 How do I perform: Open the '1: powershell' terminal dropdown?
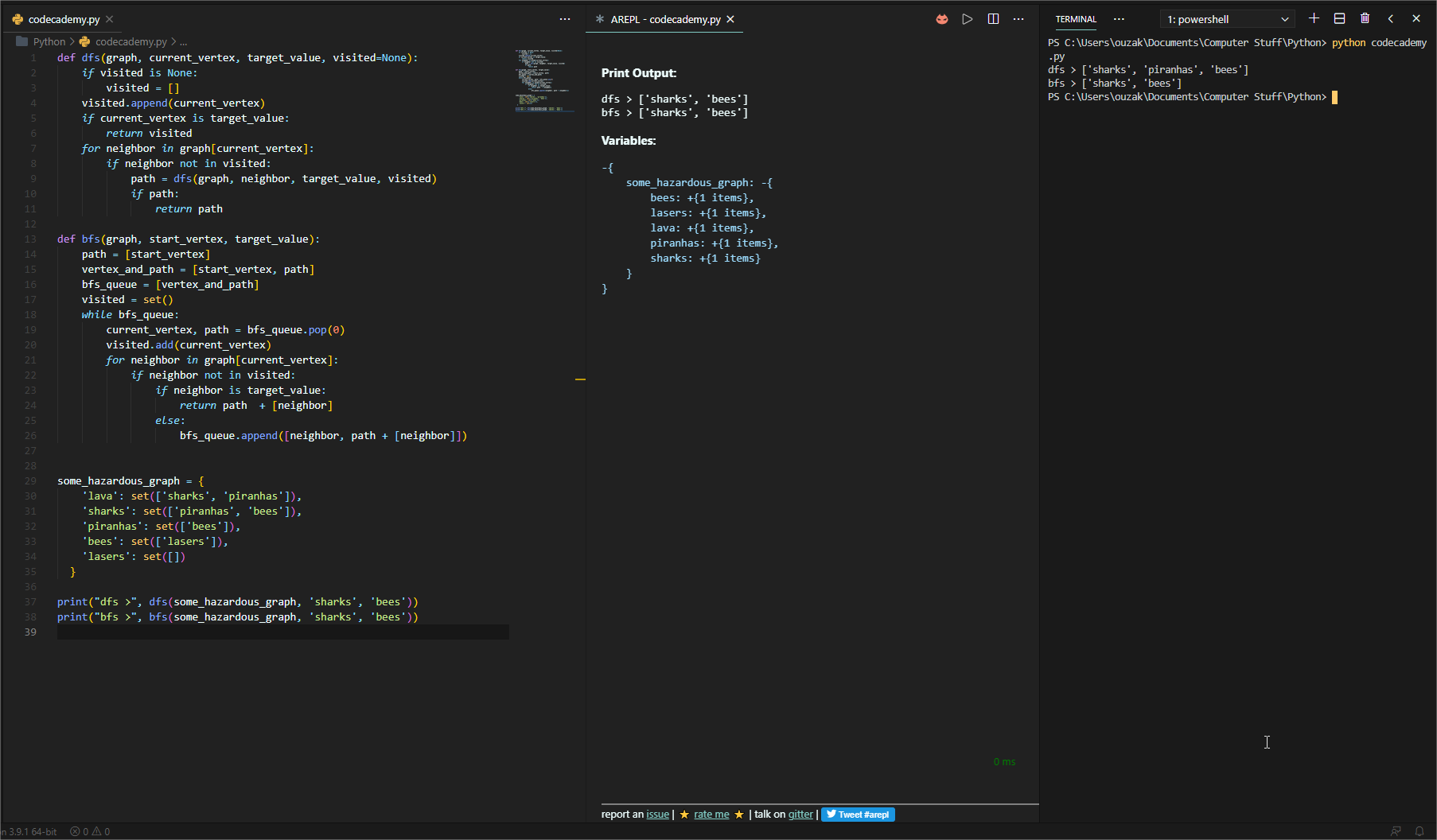1226,18
